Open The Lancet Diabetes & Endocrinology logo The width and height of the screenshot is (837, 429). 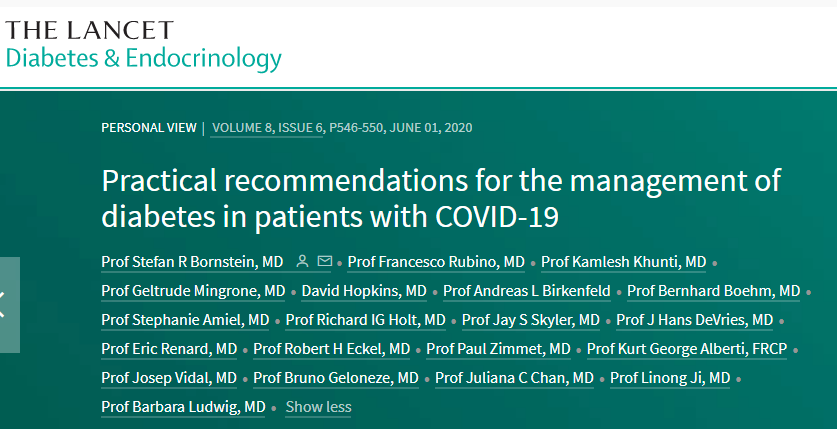coord(143,46)
